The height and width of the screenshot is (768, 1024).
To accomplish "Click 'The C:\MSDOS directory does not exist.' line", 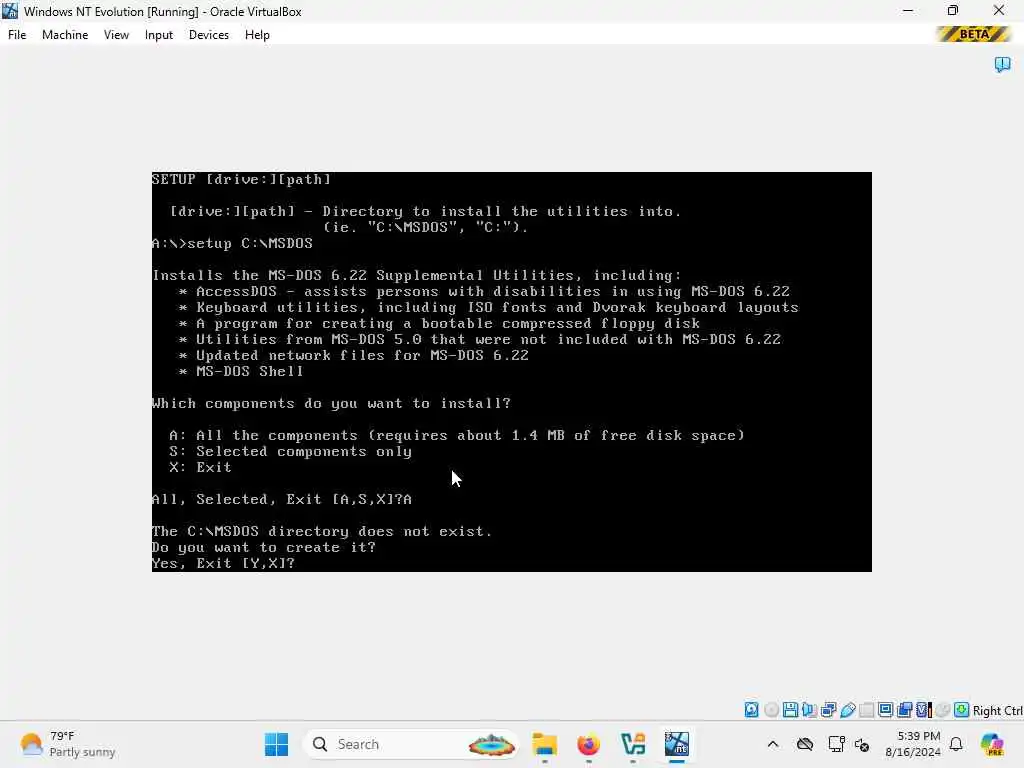I will (322, 531).
